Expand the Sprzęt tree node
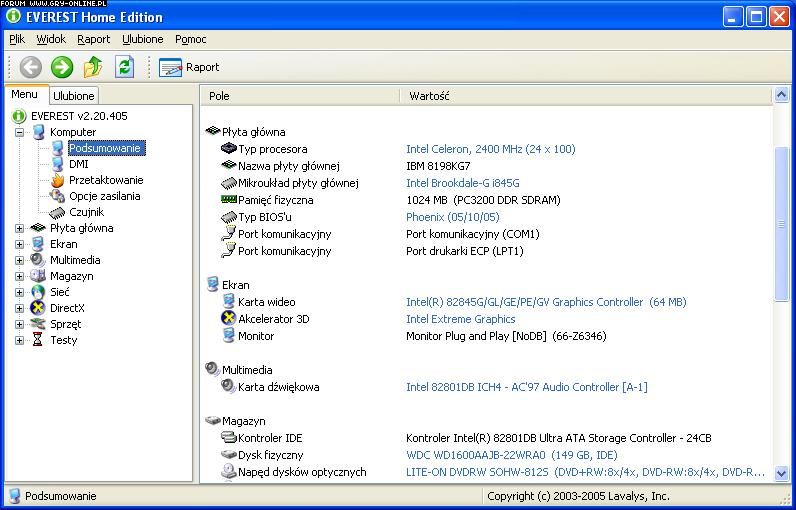 click(x=19, y=324)
